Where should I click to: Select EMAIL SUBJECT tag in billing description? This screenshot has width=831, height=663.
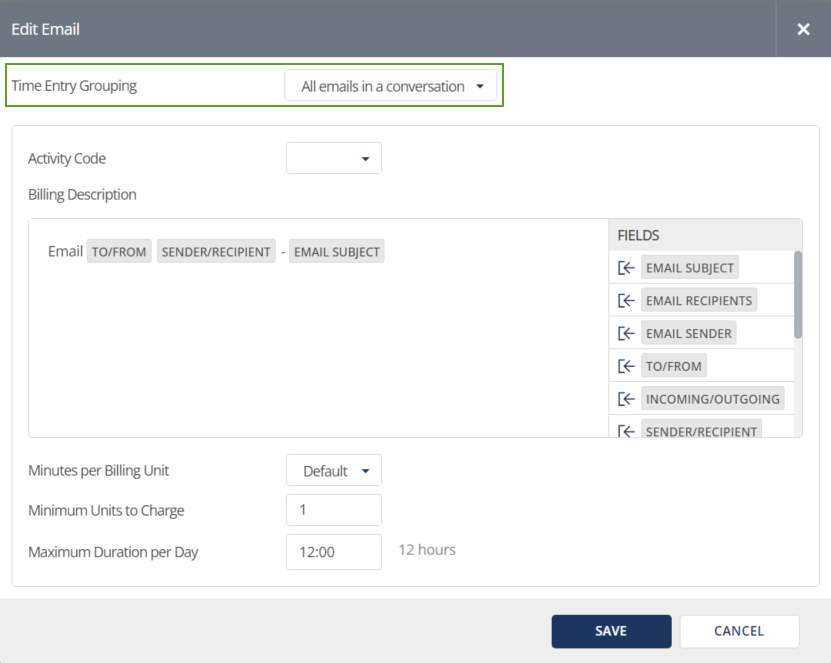[337, 252]
